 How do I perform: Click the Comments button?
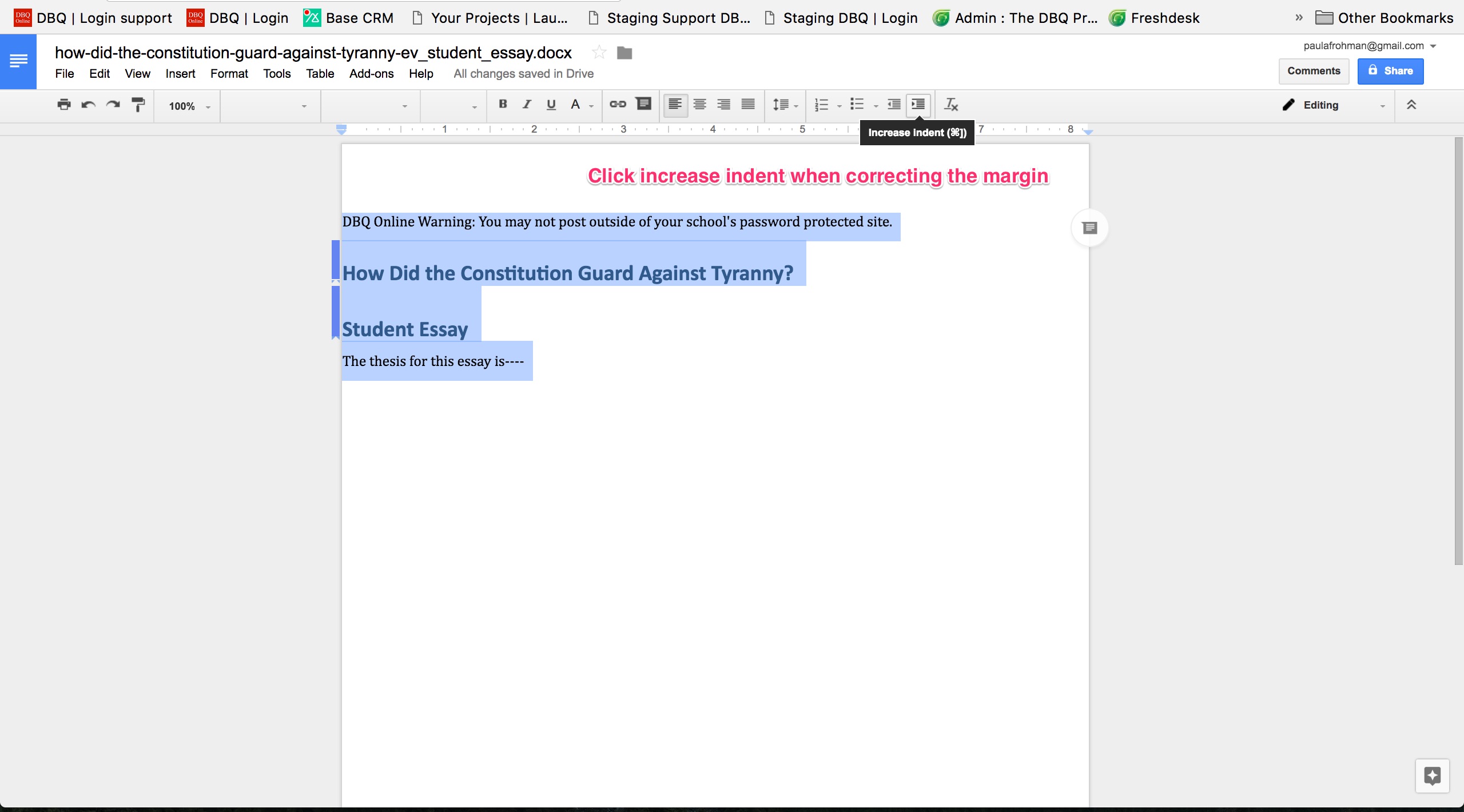pyautogui.click(x=1314, y=71)
